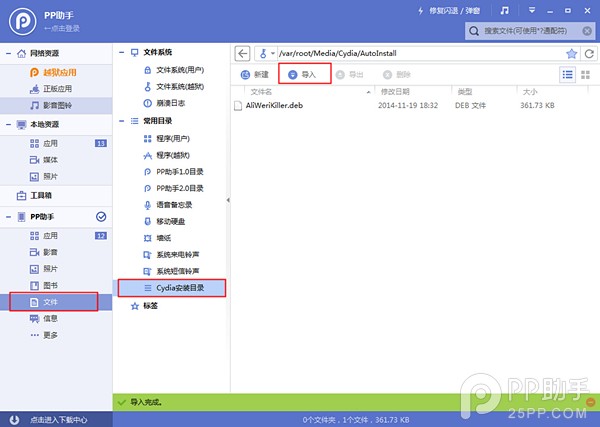Select 影音图铃 in sidebar
Screen dimensions: 600x427
[x=56, y=105]
